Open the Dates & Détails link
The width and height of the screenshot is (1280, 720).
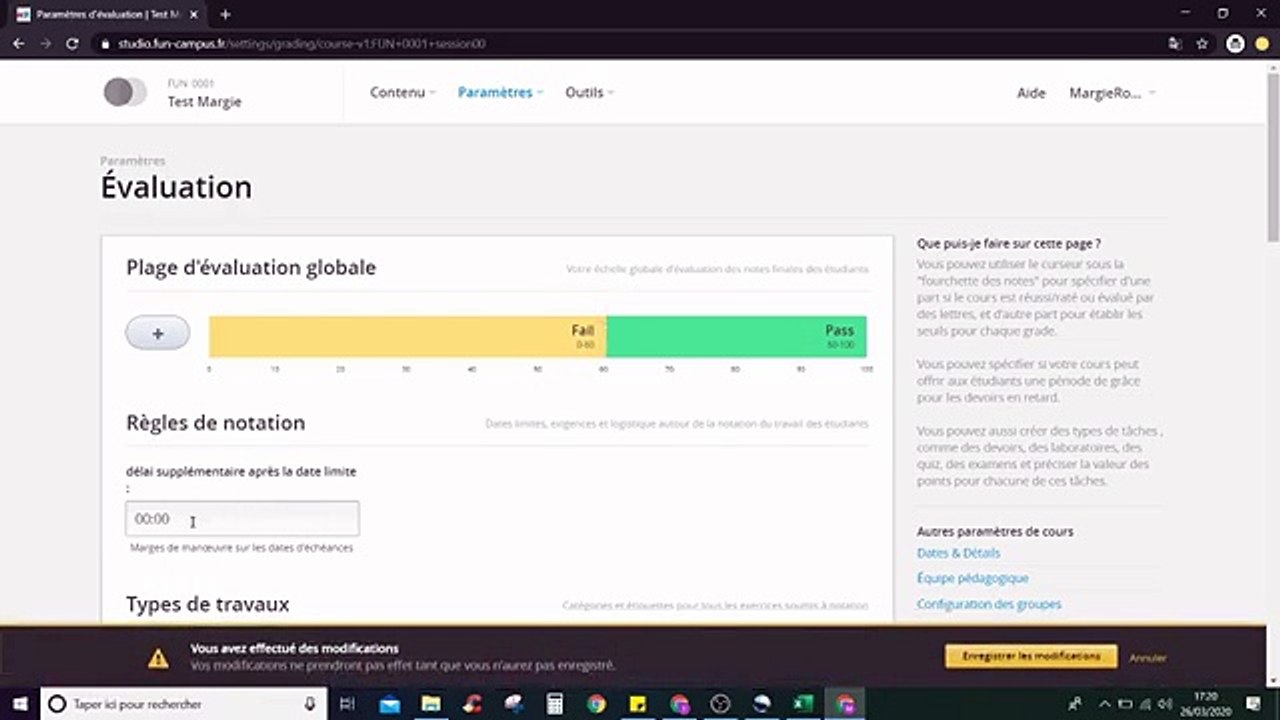click(x=958, y=553)
